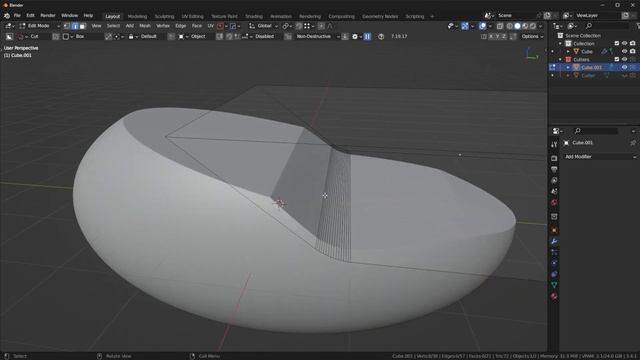Toggle X mirror axis button
Screen dimensions: 640x360
pyautogui.click(x=491, y=36)
